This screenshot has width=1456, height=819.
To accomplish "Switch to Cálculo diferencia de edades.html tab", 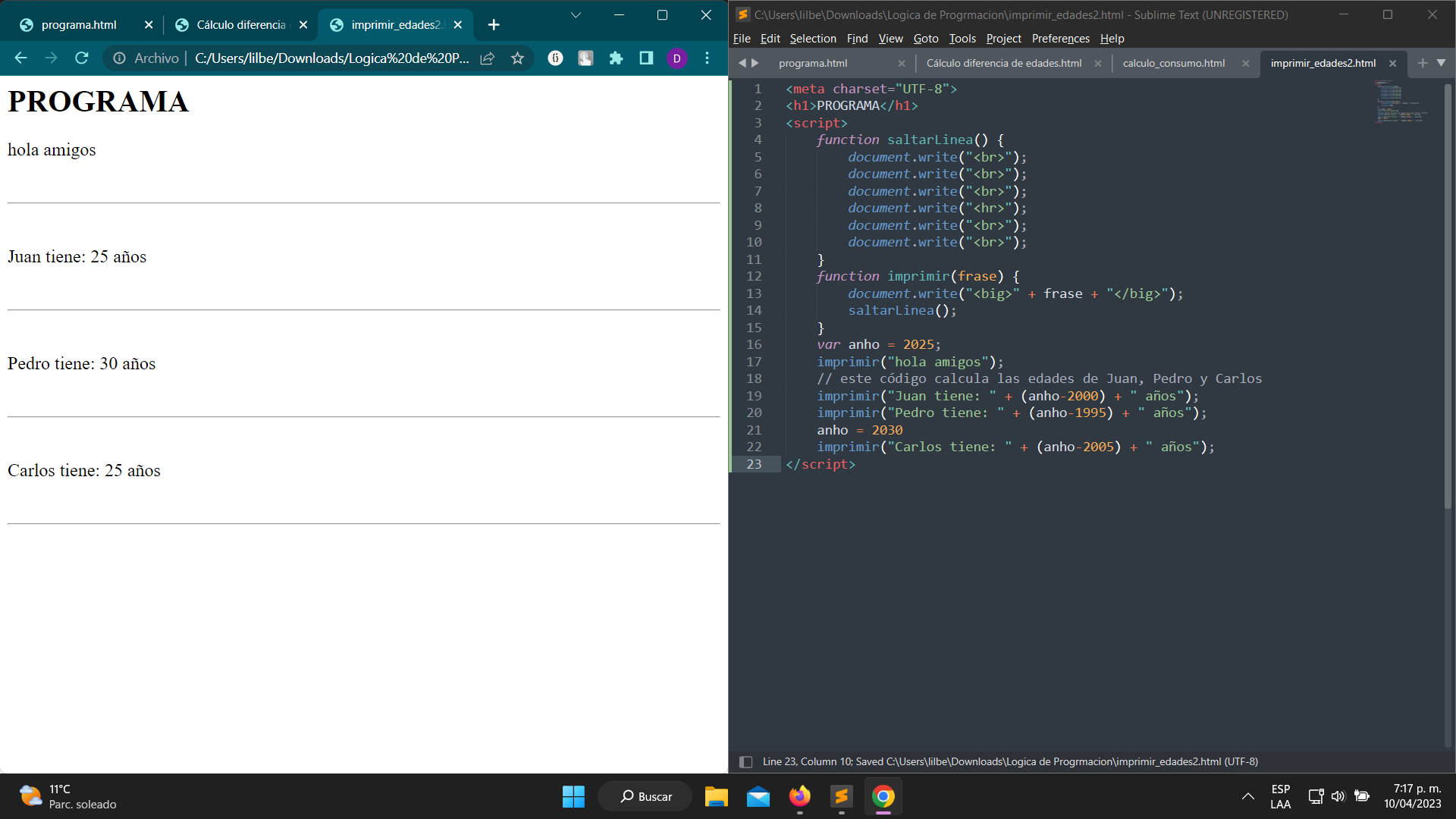I will point(1003,64).
